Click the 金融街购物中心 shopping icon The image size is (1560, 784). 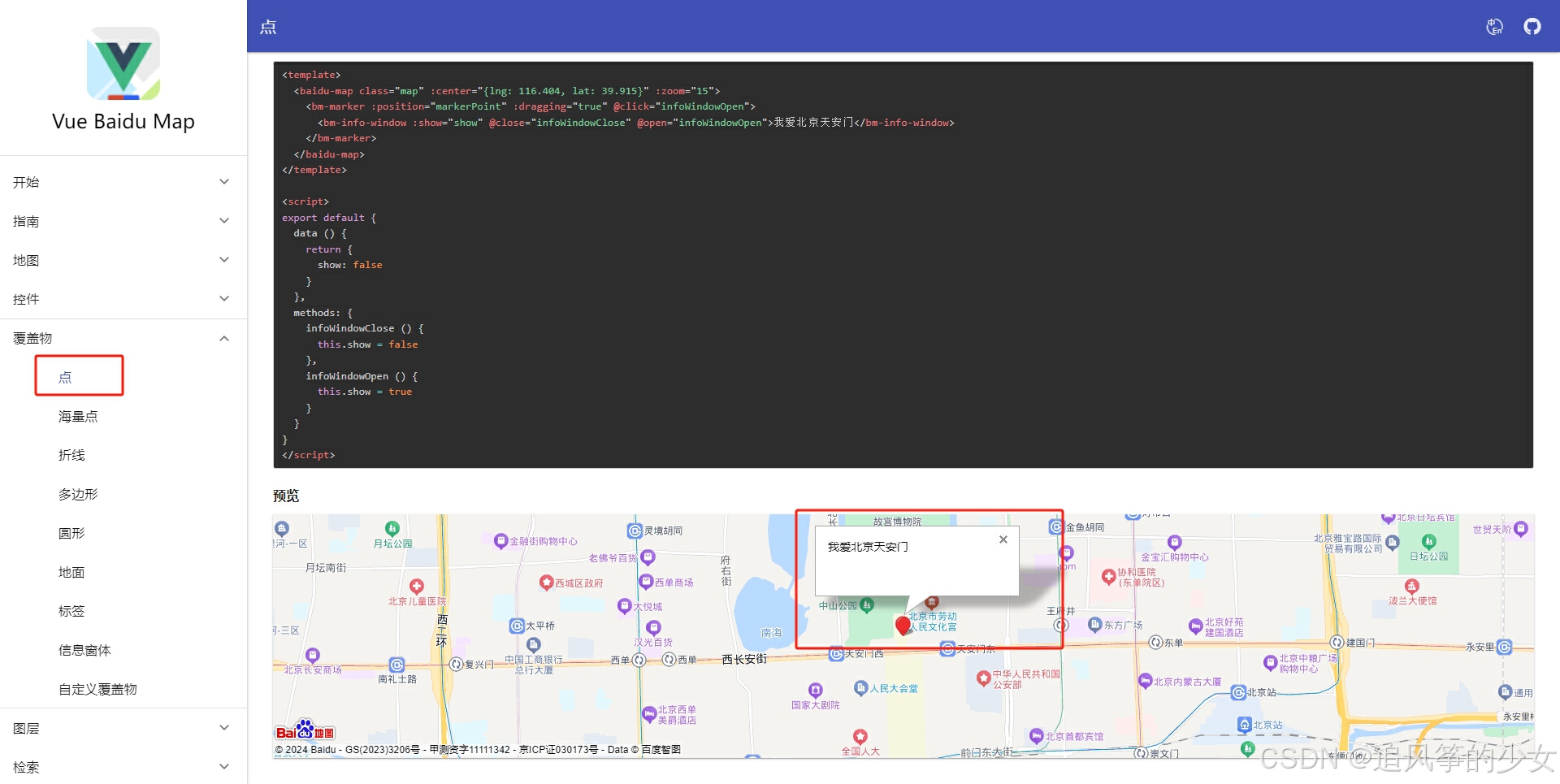[x=500, y=540]
